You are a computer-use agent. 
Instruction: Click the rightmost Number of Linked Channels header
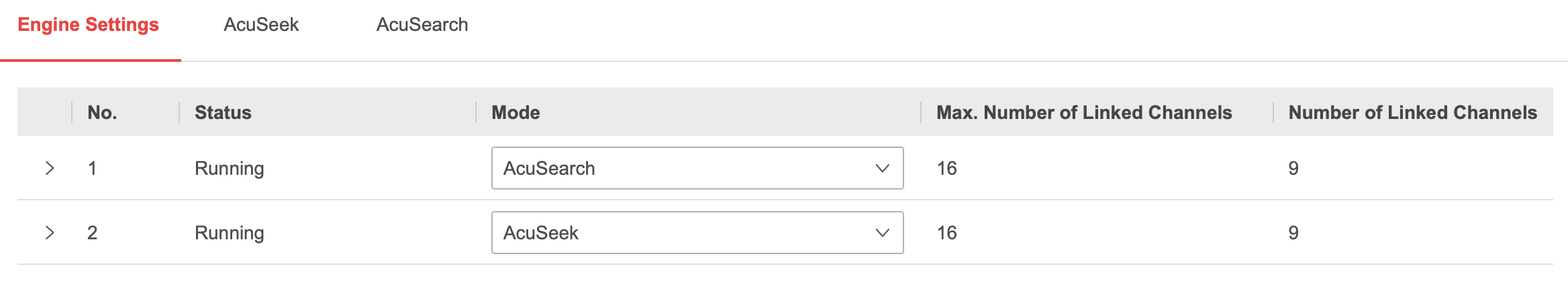pyautogui.click(x=1412, y=112)
